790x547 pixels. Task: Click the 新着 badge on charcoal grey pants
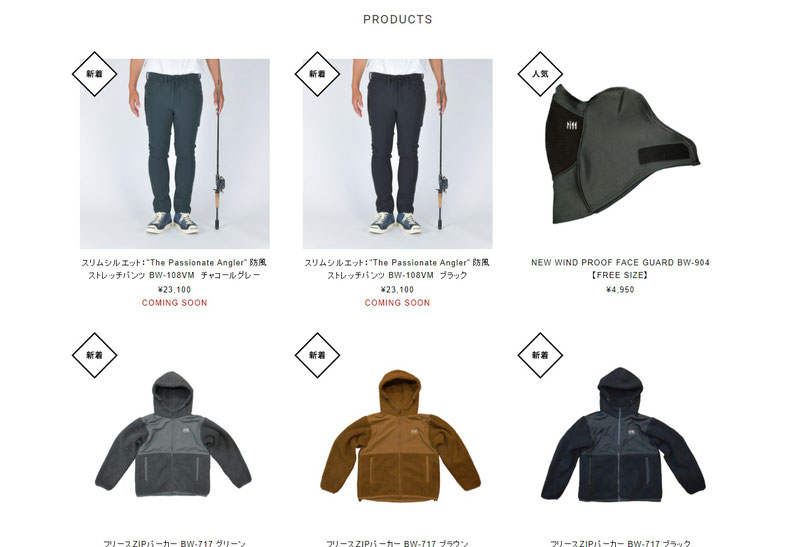[x=94, y=74]
